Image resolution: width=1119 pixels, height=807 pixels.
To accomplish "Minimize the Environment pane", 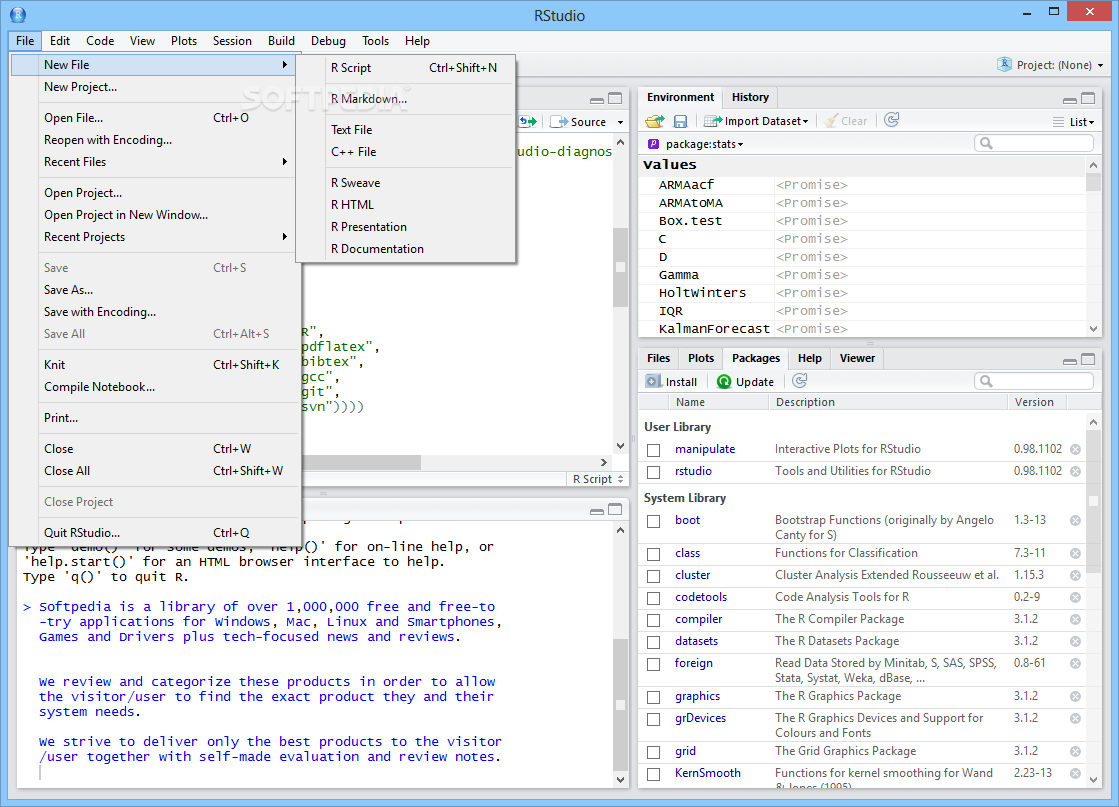I will tap(1069, 100).
